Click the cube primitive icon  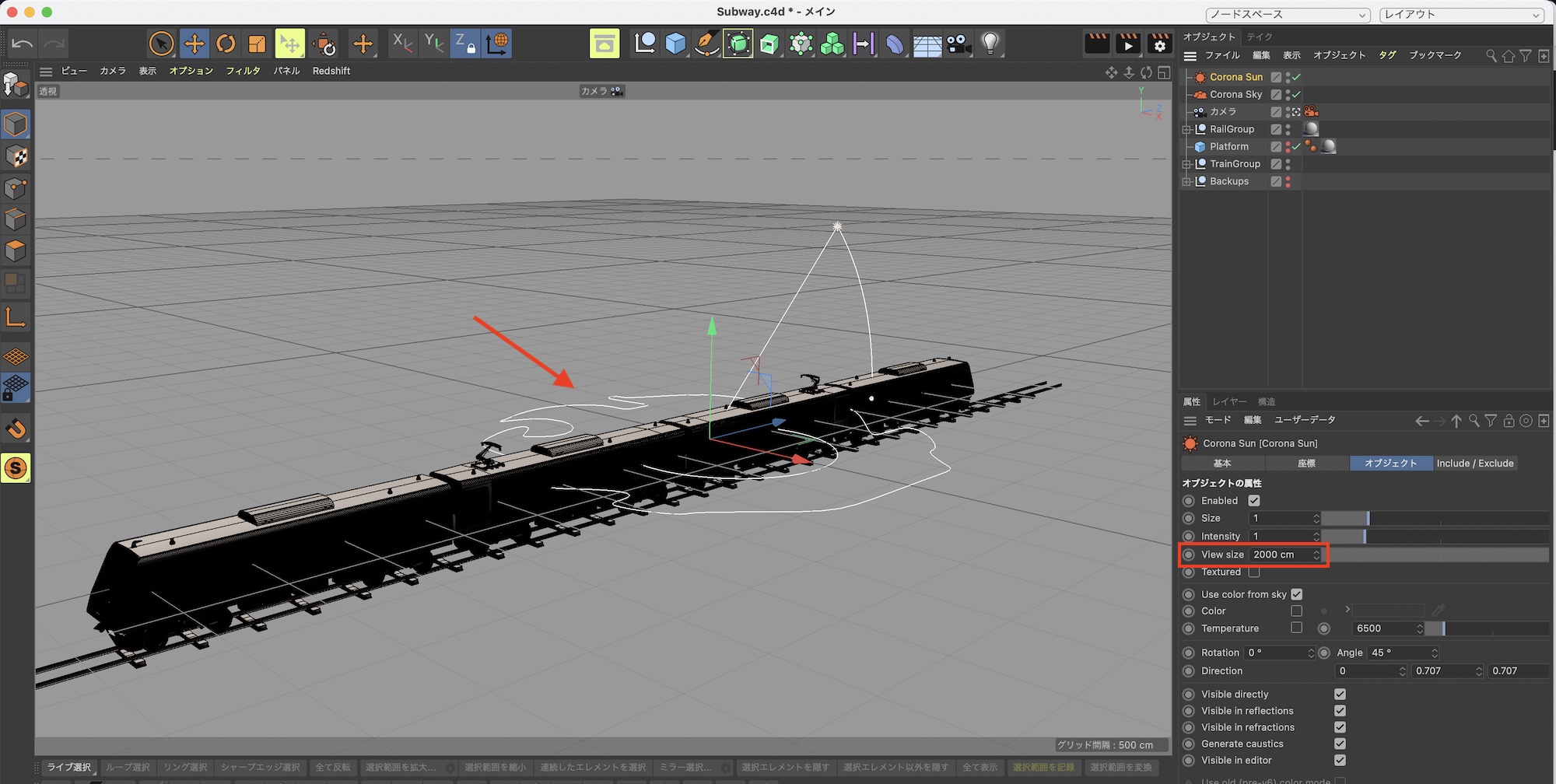[675, 44]
